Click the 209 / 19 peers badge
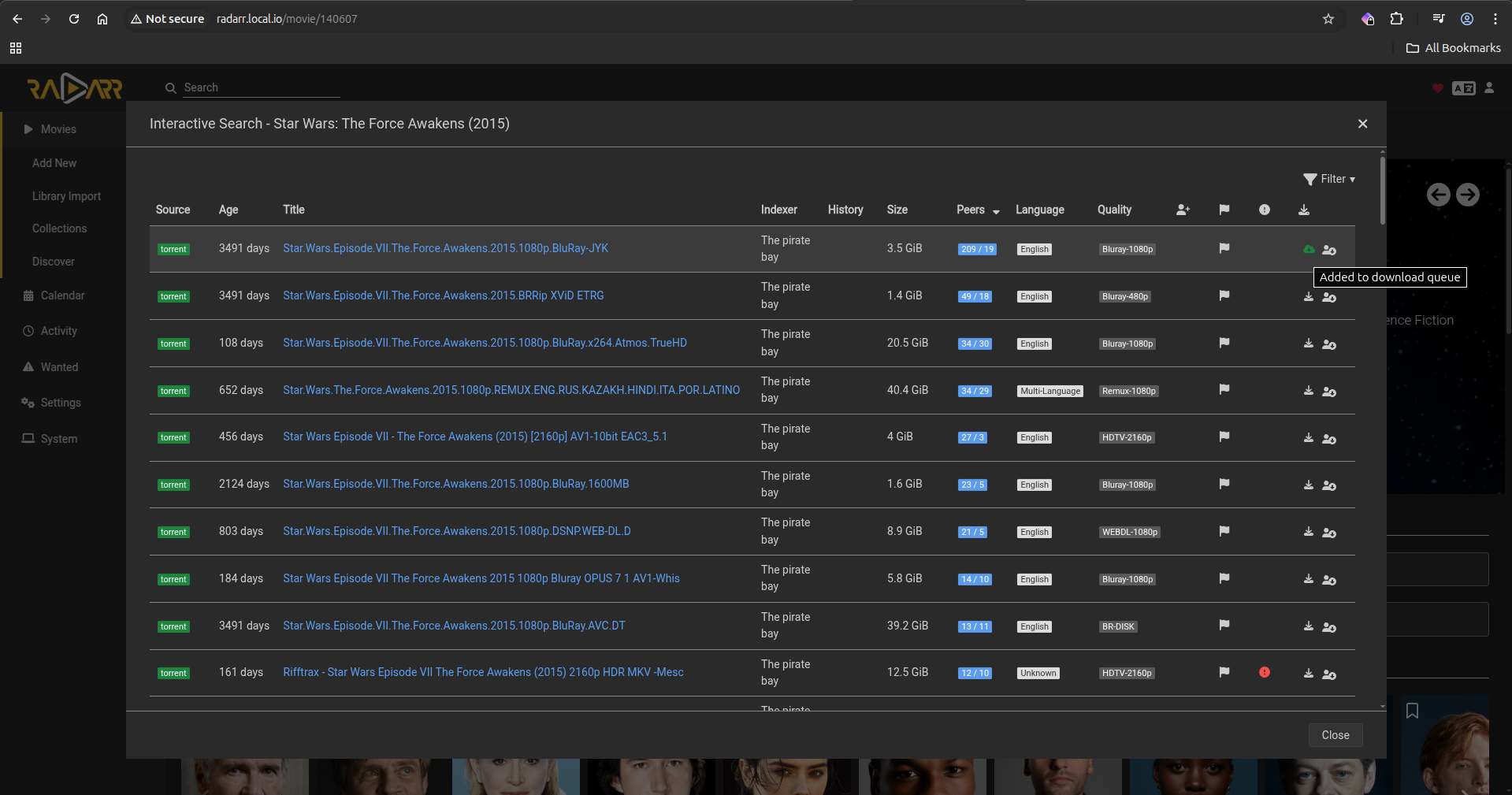The width and height of the screenshot is (1512, 795). coord(977,249)
